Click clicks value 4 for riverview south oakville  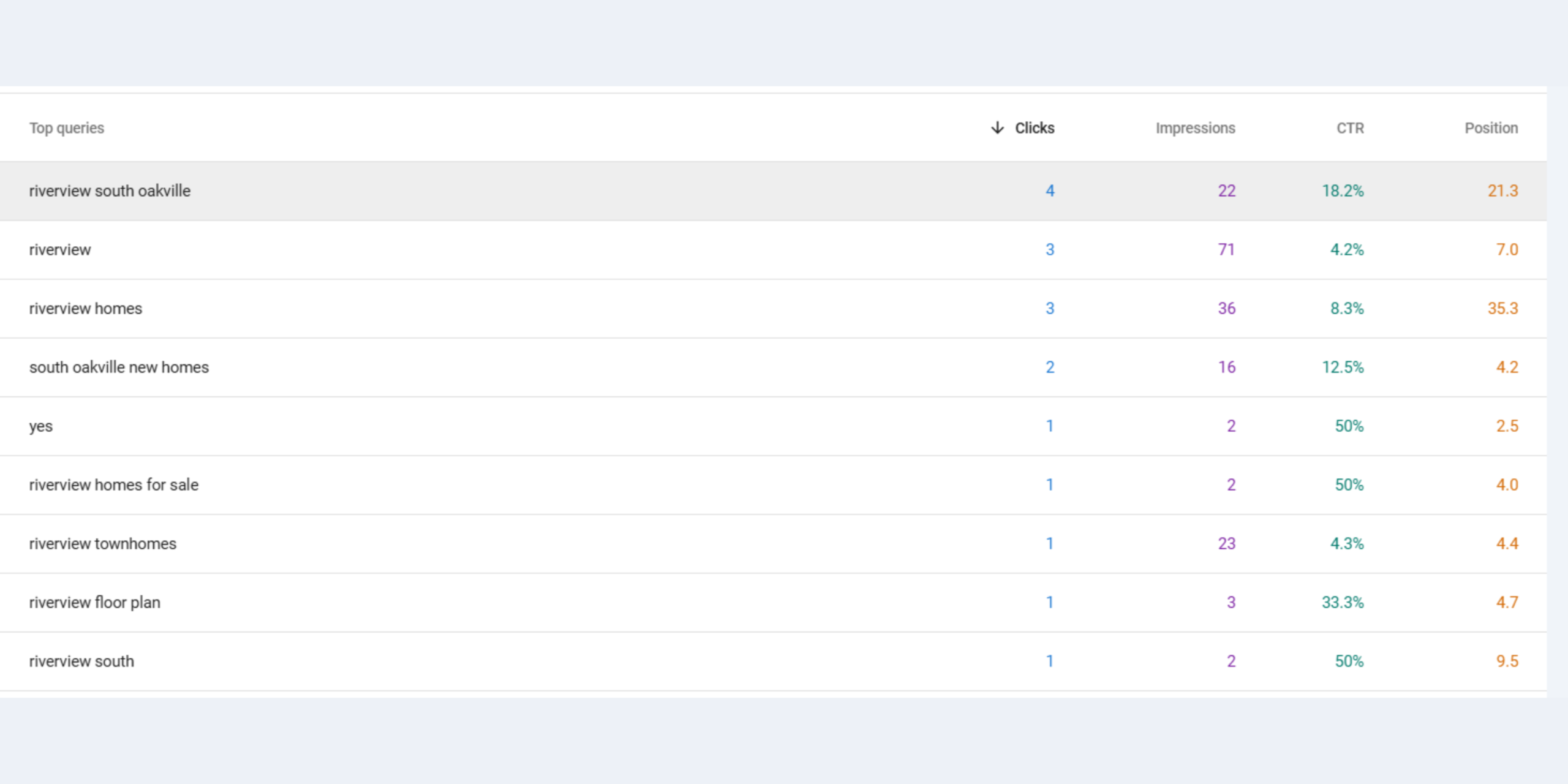click(x=1050, y=190)
